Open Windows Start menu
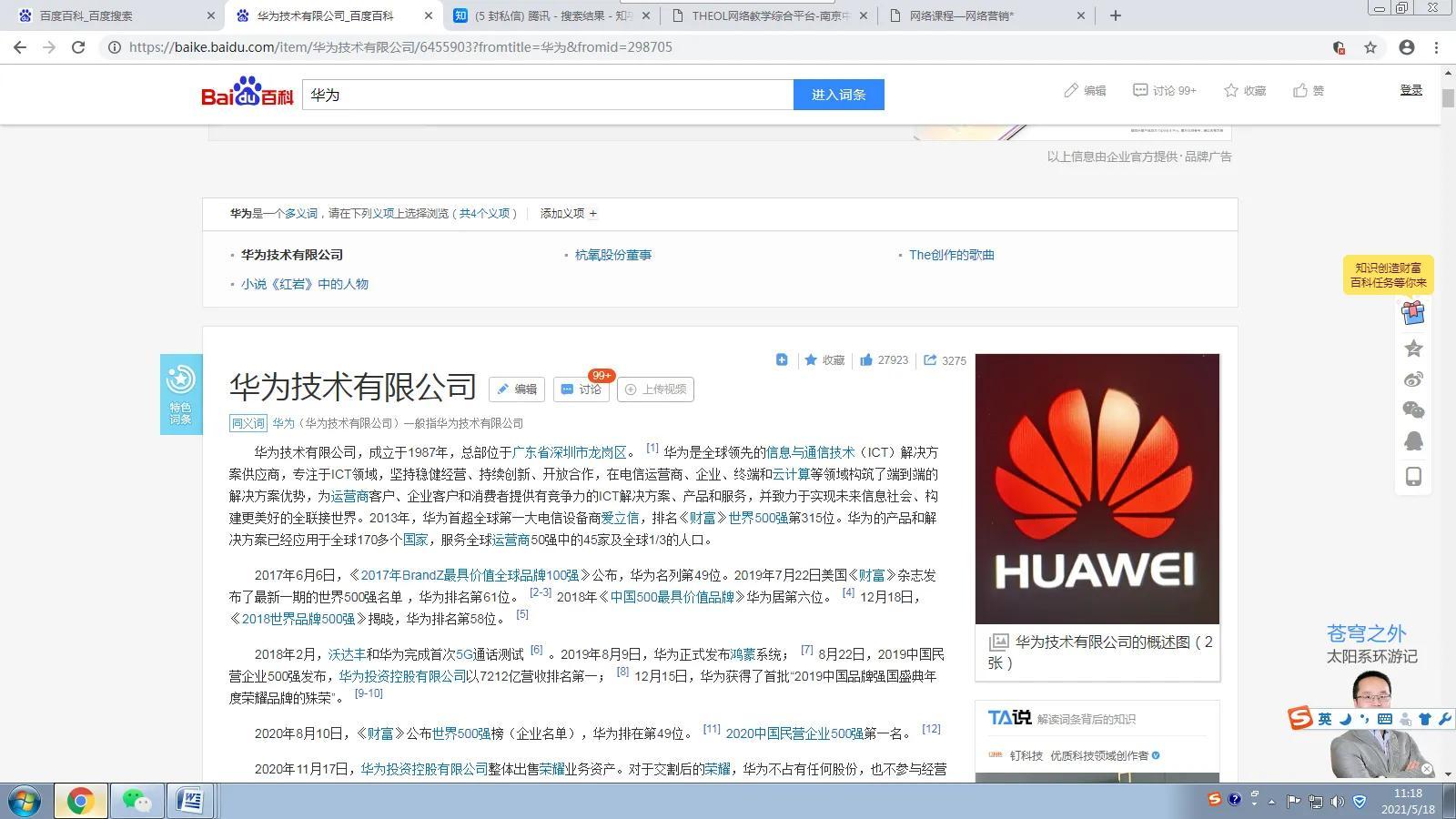The image size is (1456, 819). point(25,802)
